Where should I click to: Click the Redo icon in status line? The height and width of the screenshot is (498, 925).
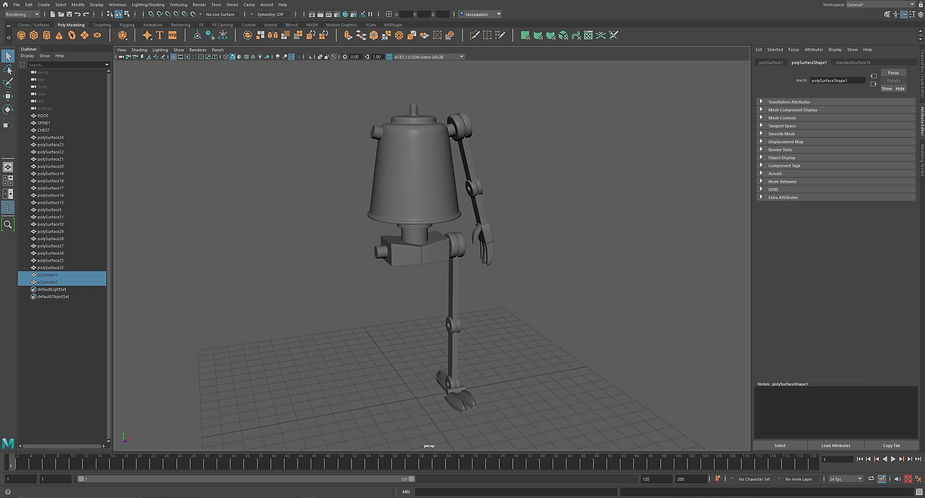(x=86, y=14)
